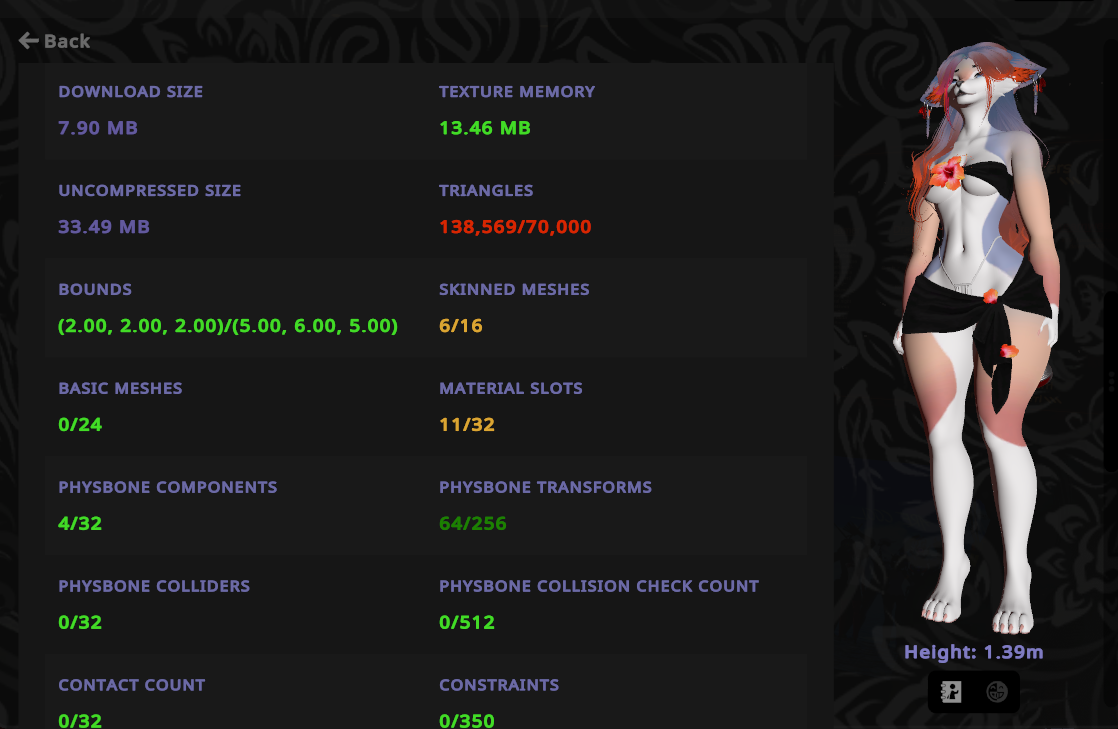Image resolution: width=1118 pixels, height=729 pixels.
Task: Select the PhysBone Colliders heading
Action: point(154,586)
